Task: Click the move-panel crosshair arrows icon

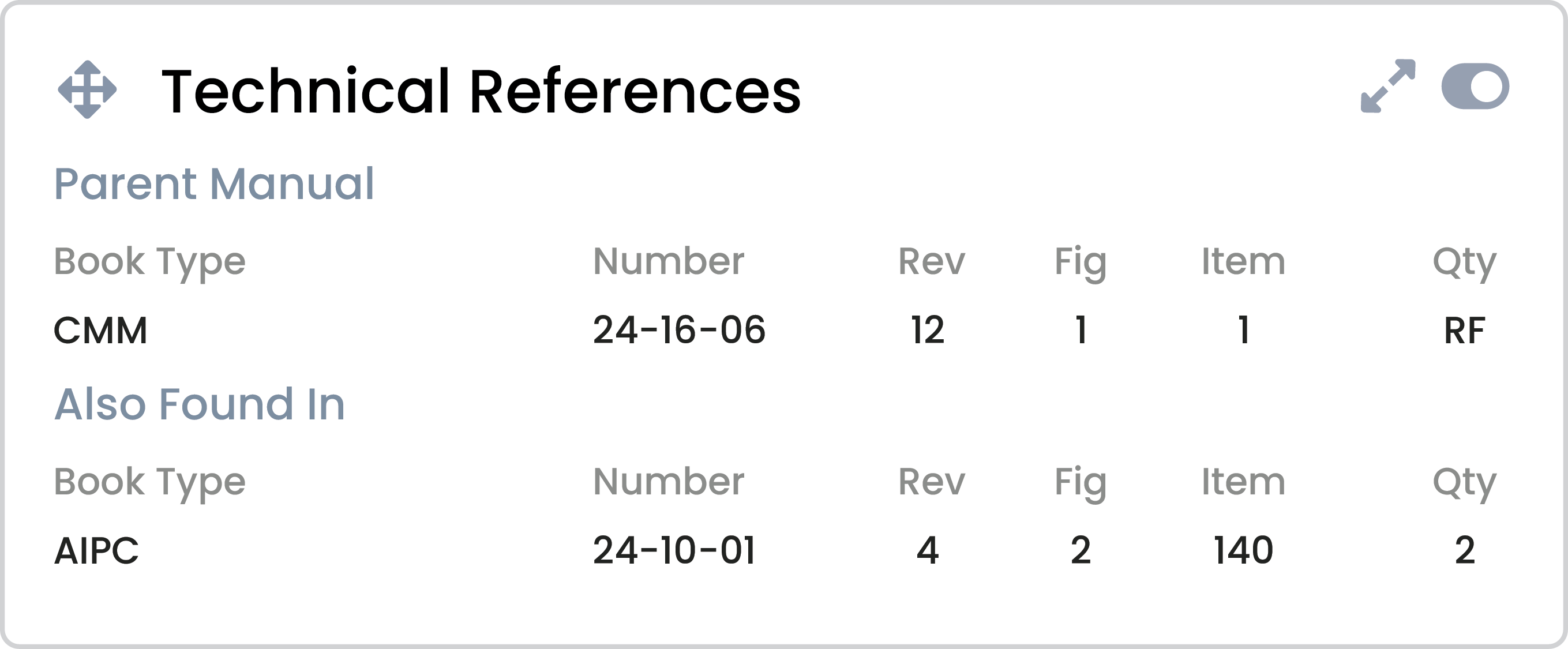Action: pos(87,89)
